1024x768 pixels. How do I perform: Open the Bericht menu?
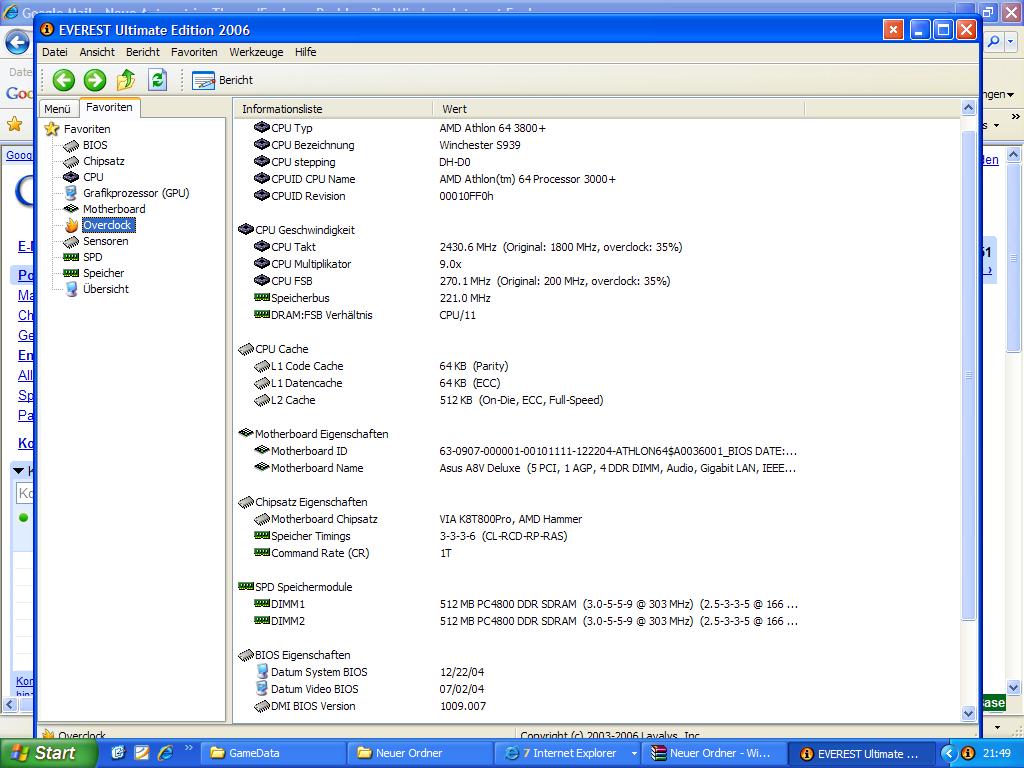coord(142,52)
